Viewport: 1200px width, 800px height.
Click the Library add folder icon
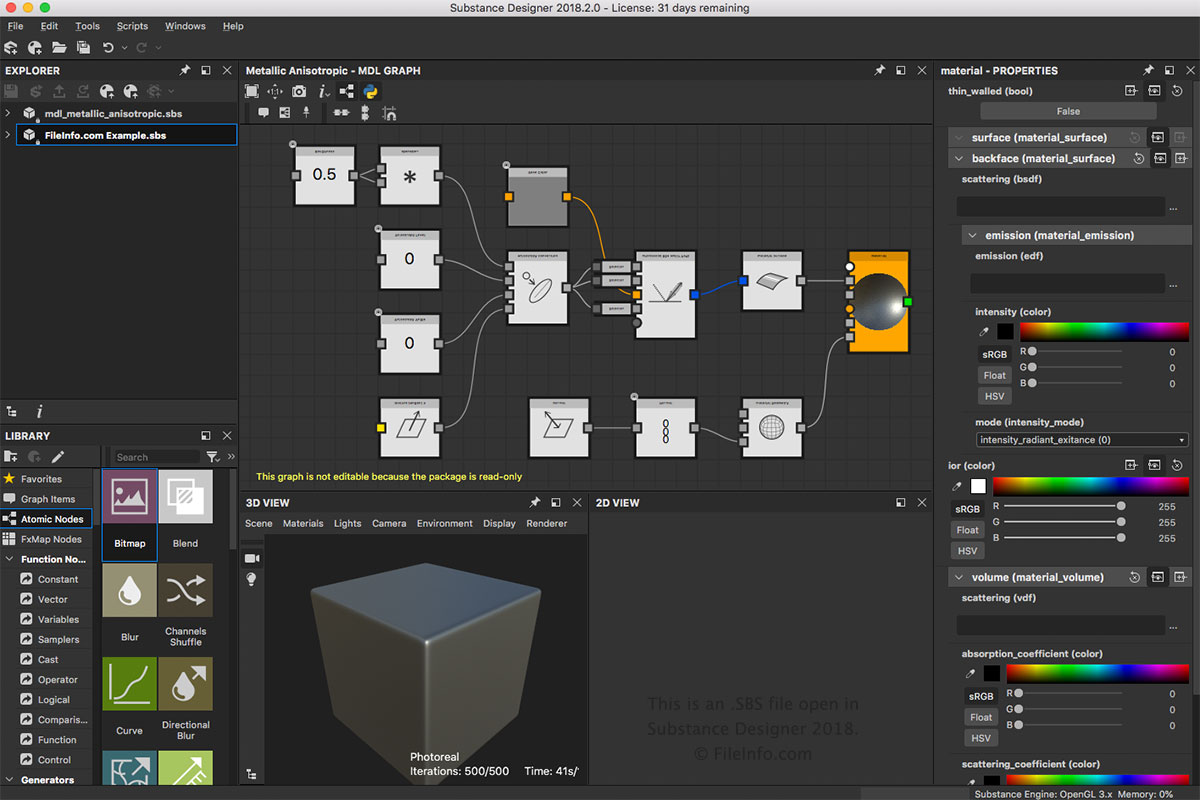[12, 457]
